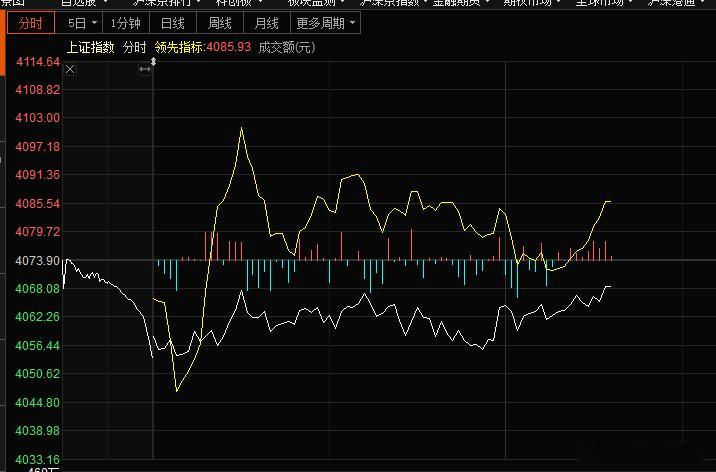Image resolution: width=716 pixels, height=472 pixels.
Task: Click the 分时 label beside 上证指数
Action: [134, 47]
